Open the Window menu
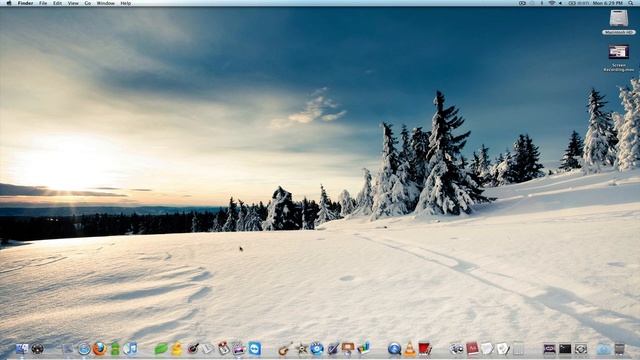640x360 pixels. click(x=105, y=3)
